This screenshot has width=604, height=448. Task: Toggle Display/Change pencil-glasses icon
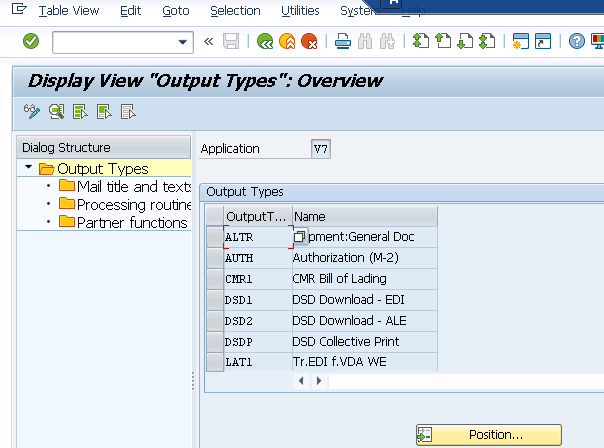[31, 111]
